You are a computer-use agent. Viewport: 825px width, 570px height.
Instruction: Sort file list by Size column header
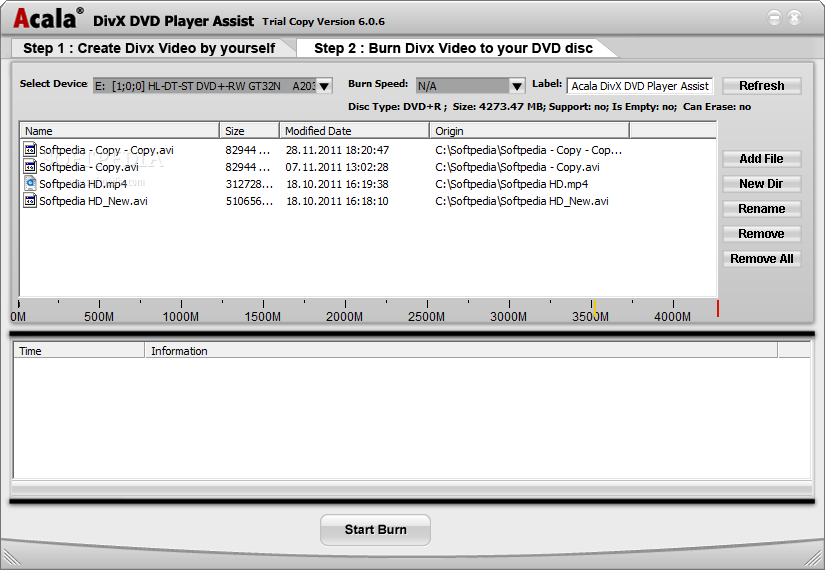pos(249,131)
